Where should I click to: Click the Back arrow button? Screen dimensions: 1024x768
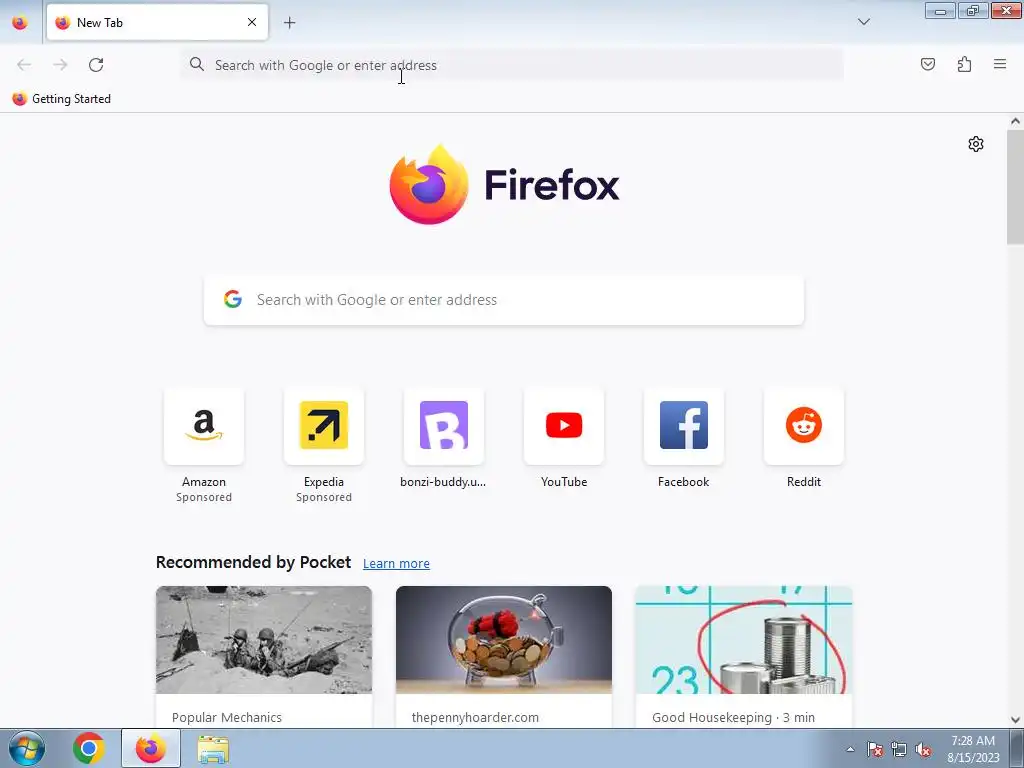[x=24, y=65]
